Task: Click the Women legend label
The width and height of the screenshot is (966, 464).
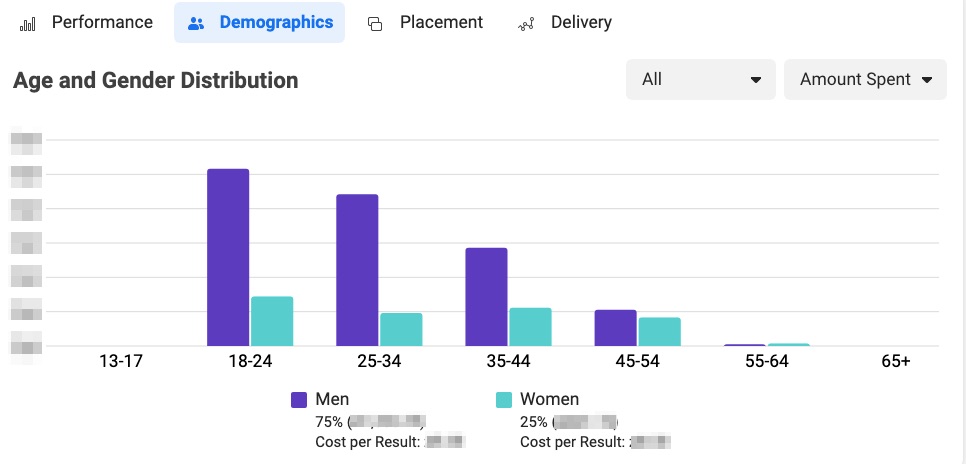Action: click(549, 400)
